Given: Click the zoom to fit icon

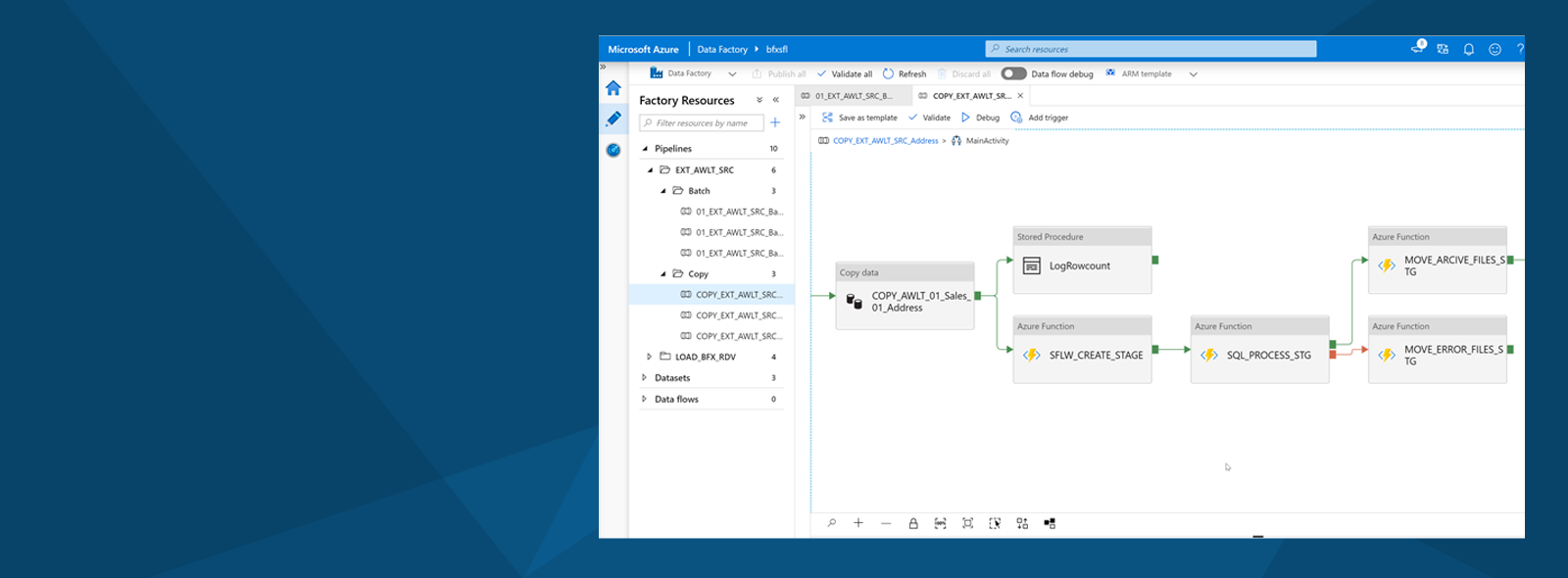Looking at the screenshot, I should (x=968, y=523).
